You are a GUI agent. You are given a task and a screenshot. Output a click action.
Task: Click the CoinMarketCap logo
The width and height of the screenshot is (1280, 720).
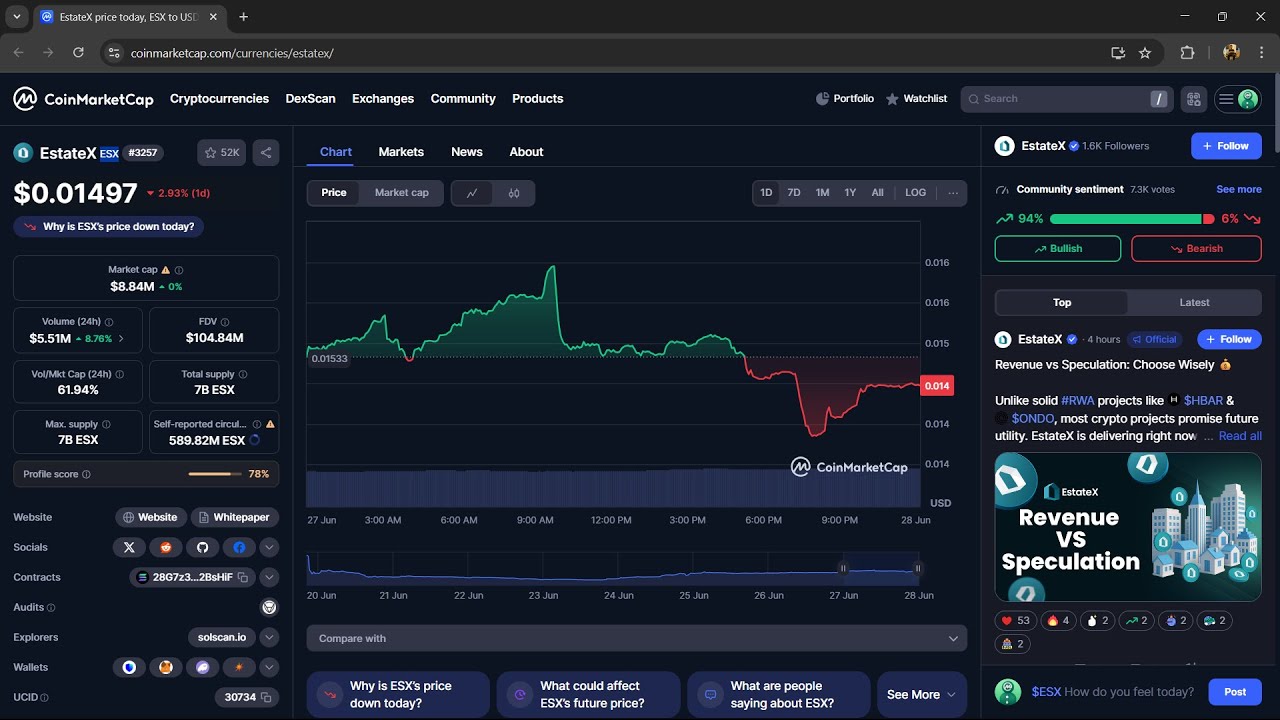tap(83, 99)
